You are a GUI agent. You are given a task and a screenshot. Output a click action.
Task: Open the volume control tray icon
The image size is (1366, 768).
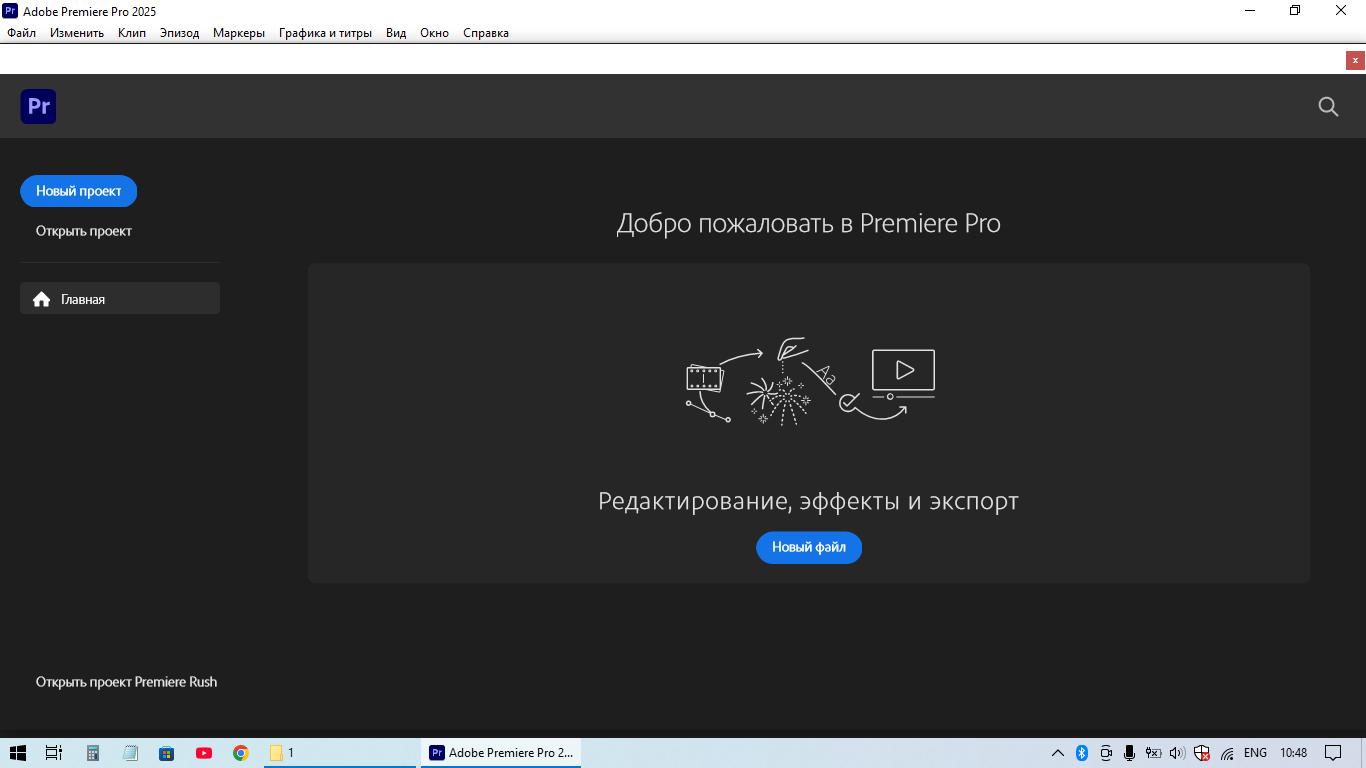click(1177, 753)
